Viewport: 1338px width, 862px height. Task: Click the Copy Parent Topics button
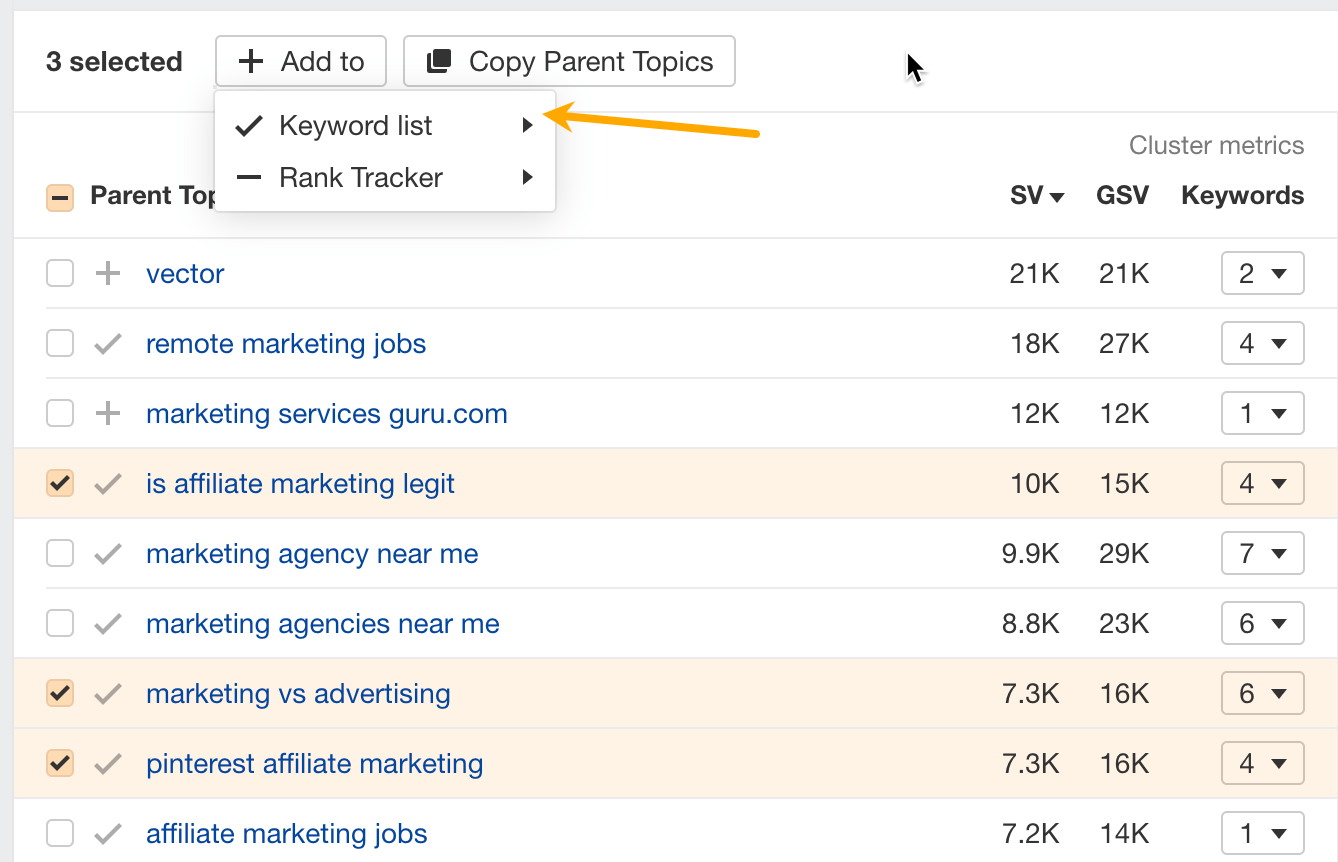click(x=568, y=61)
